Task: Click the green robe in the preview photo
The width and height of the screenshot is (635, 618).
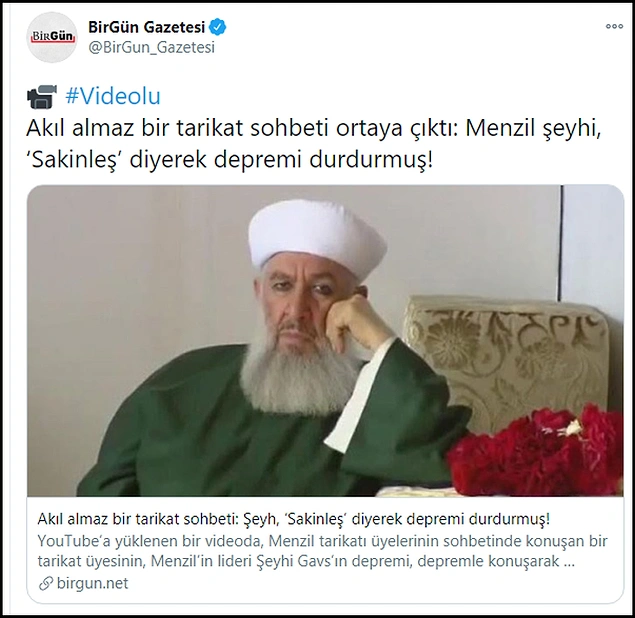Action: [227, 421]
